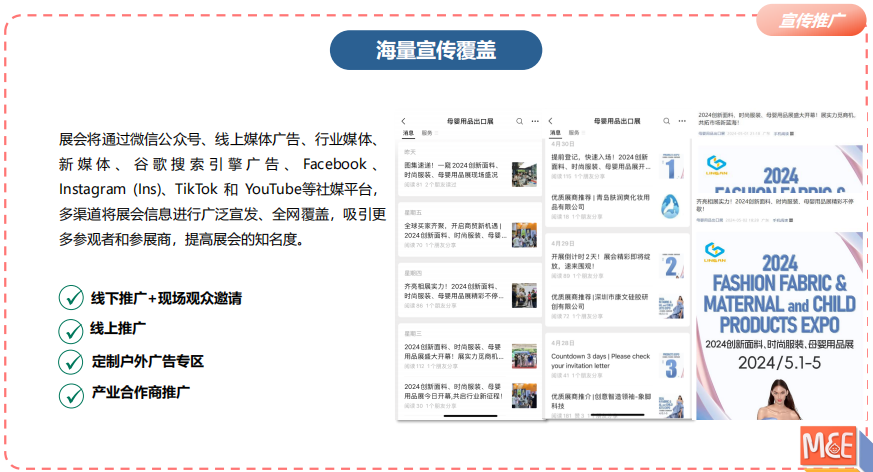873x472 pixels.
Task: Tap search icon in left chat header
Action: 519,121
